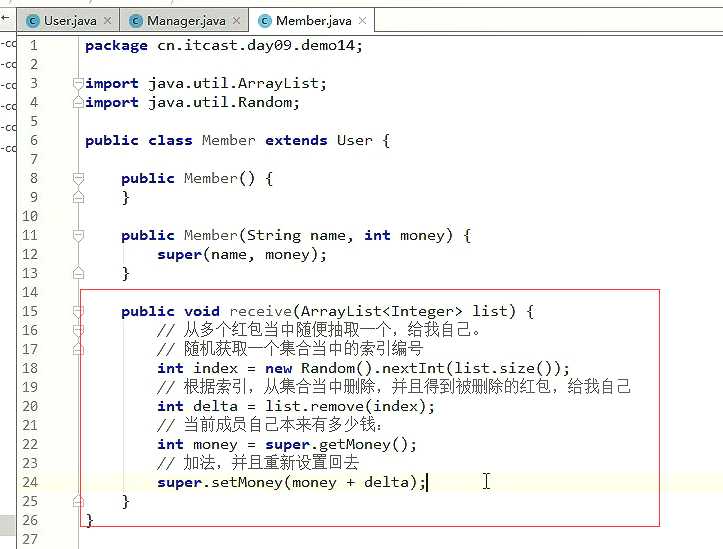
Task: Close the User.java tab
Action: [107, 21]
